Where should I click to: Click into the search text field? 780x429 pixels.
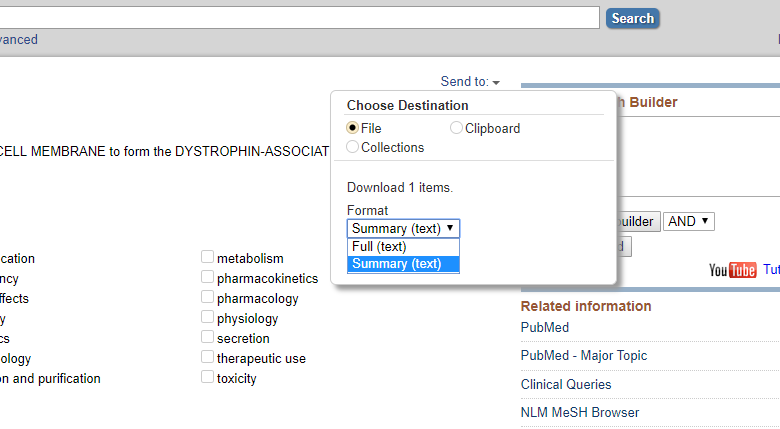point(300,18)
